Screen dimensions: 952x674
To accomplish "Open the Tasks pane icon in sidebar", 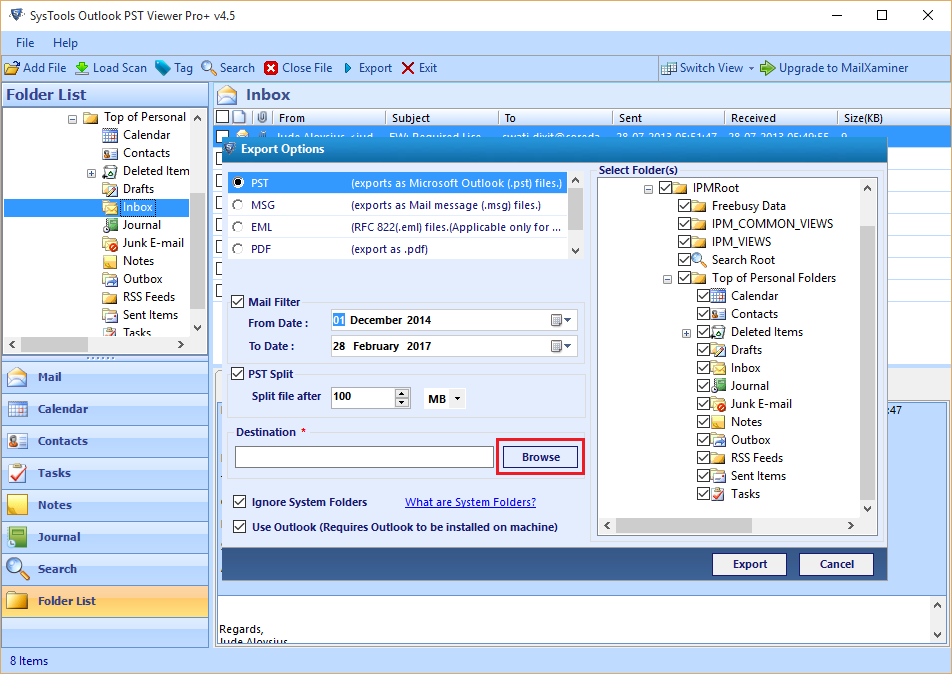I will (18, 473).
